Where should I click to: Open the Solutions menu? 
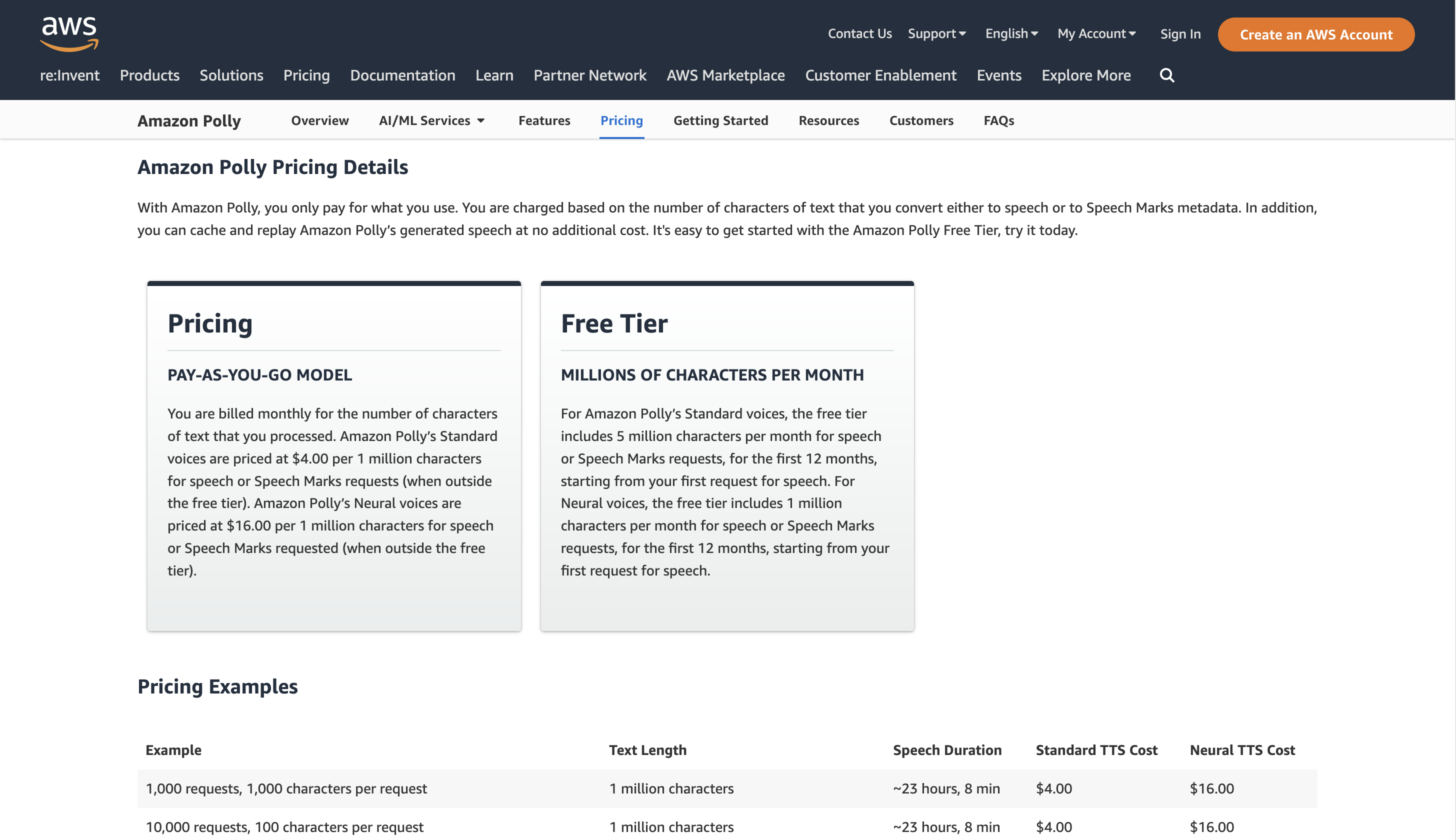[231, 75]
